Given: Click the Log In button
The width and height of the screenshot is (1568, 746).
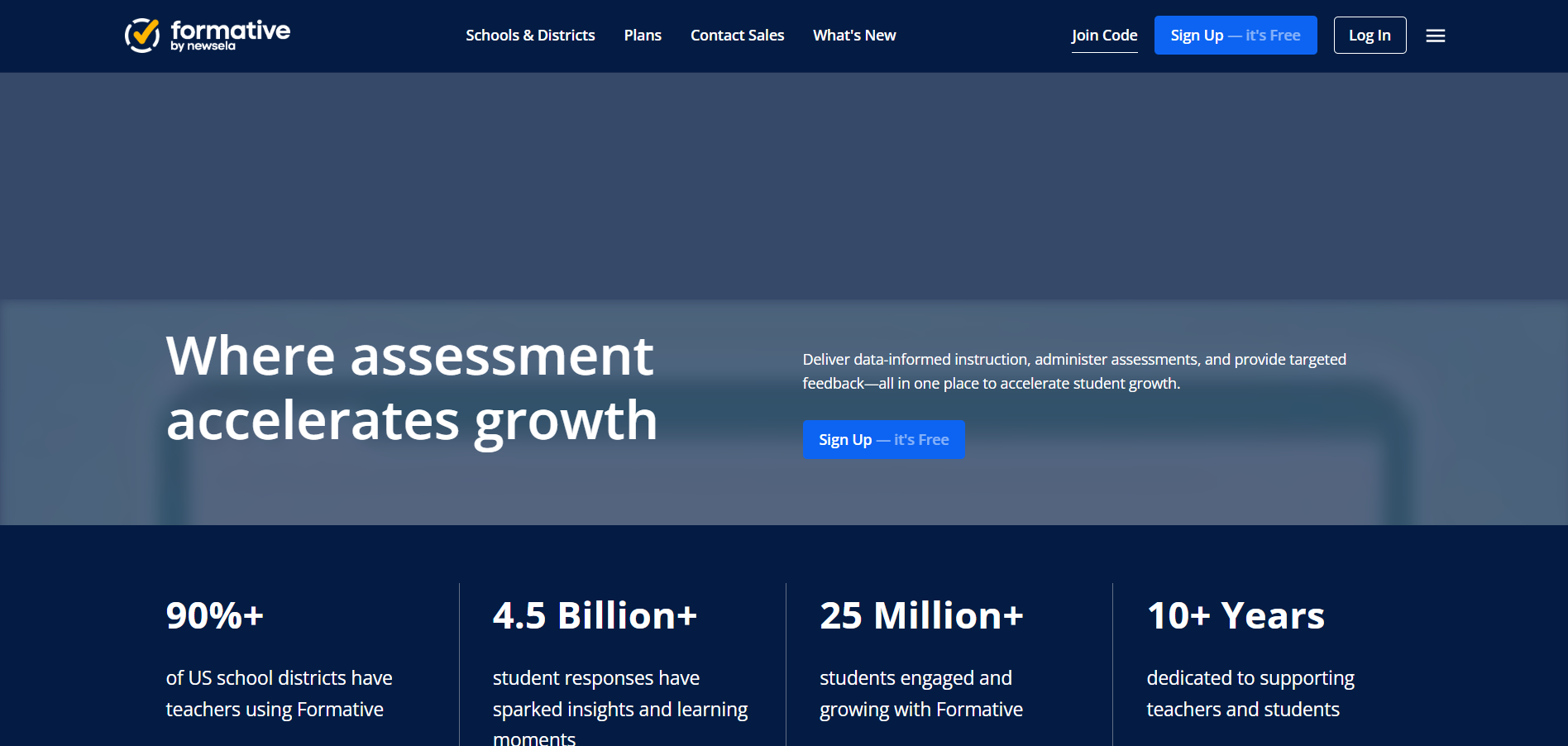Looking at the screenshot, I should coord(1370,36).
